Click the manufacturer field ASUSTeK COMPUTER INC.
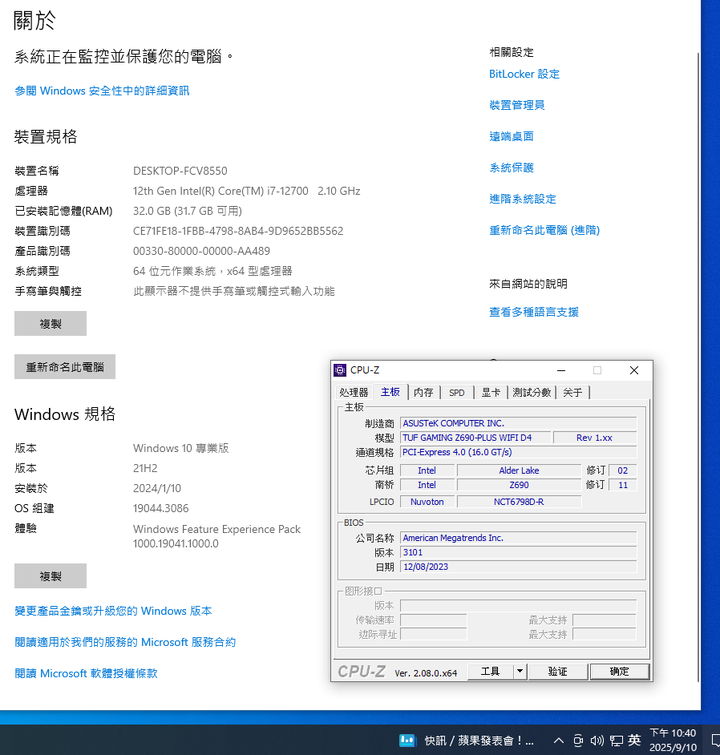This screenshot has height=755, width=720. 518,423
